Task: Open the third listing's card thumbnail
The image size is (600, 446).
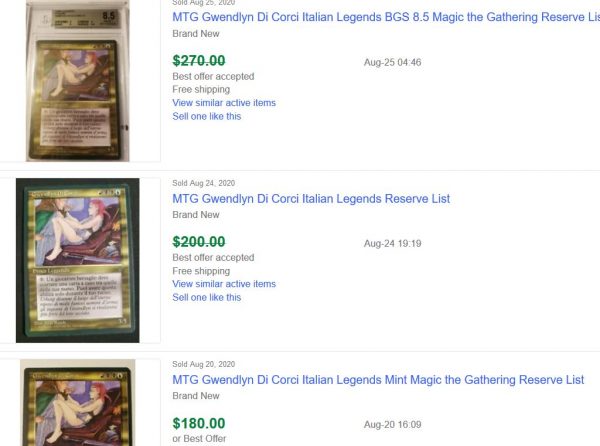Action: pos(78,402)
